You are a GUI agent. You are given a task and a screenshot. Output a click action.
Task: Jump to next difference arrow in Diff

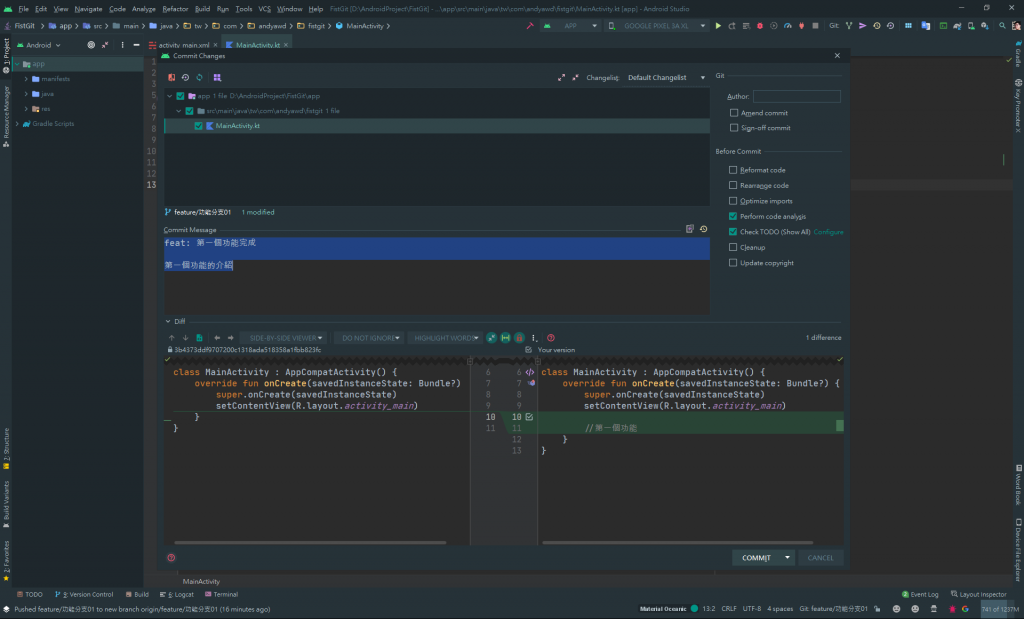coord(185,338)
